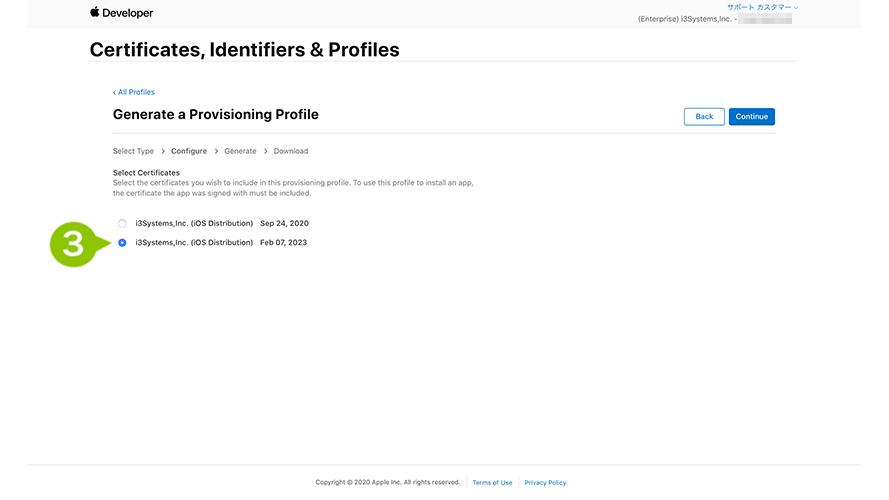This screenshot has height=500, width=889.
Task: Open the Apple Developer logo home
Action: pyautogui.click(x=121, y=12)
